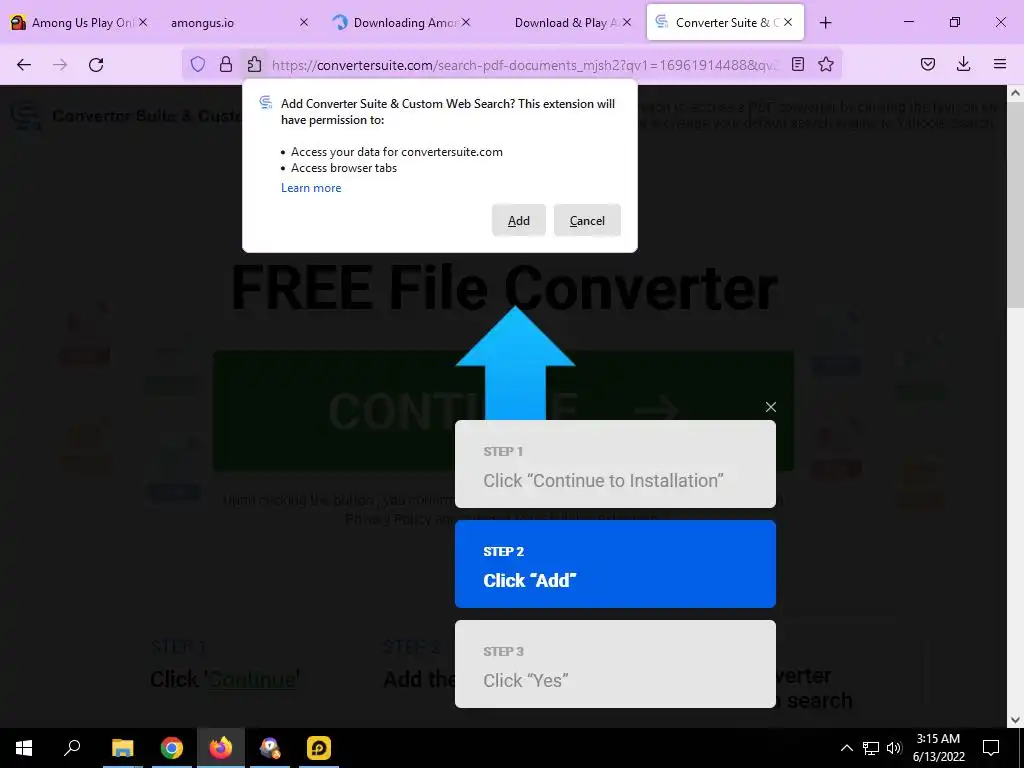Click the Firefox taskbar icon
This screenshot has height=768, width=1024.
tap(221, 748)
